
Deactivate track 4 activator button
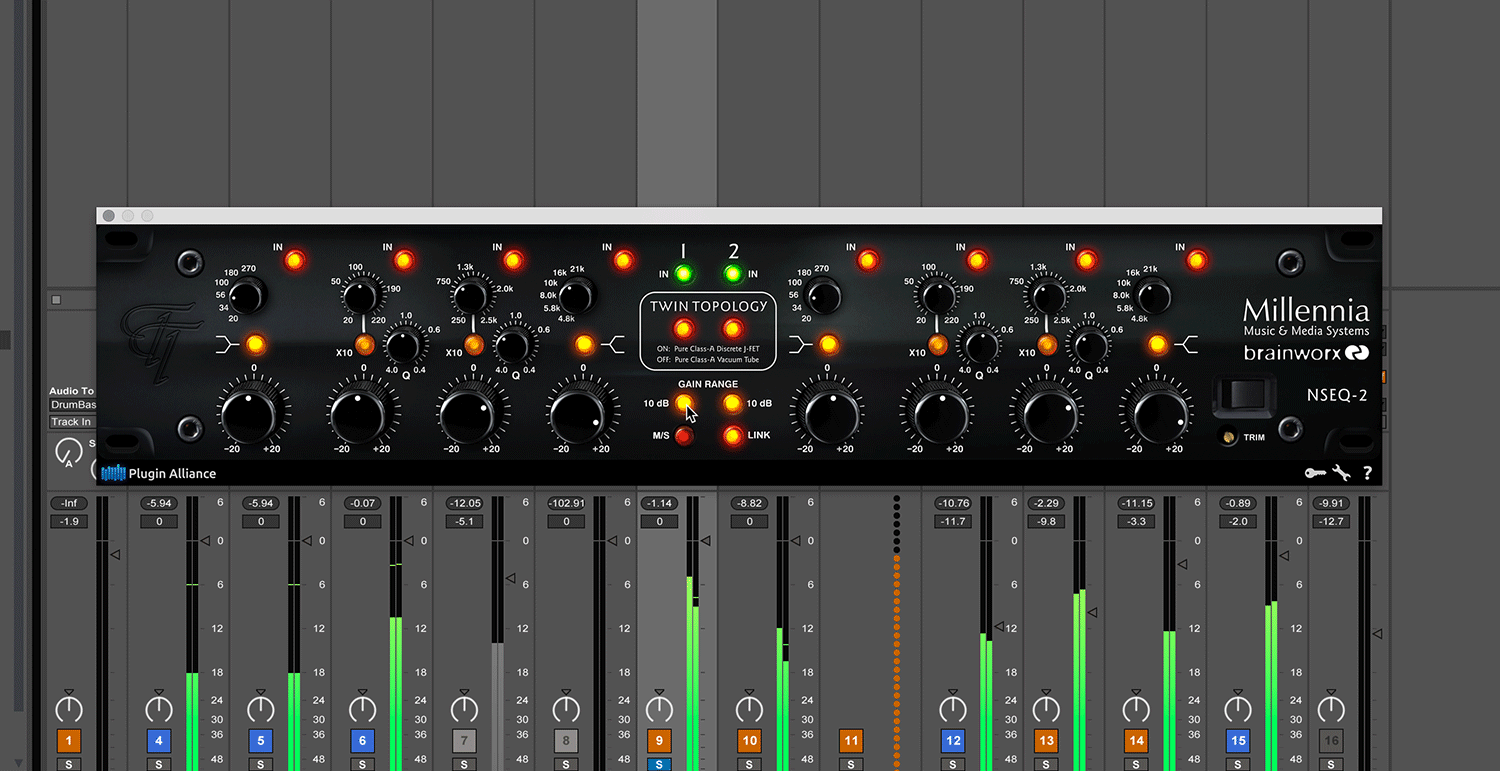click(x=159, y=741)
